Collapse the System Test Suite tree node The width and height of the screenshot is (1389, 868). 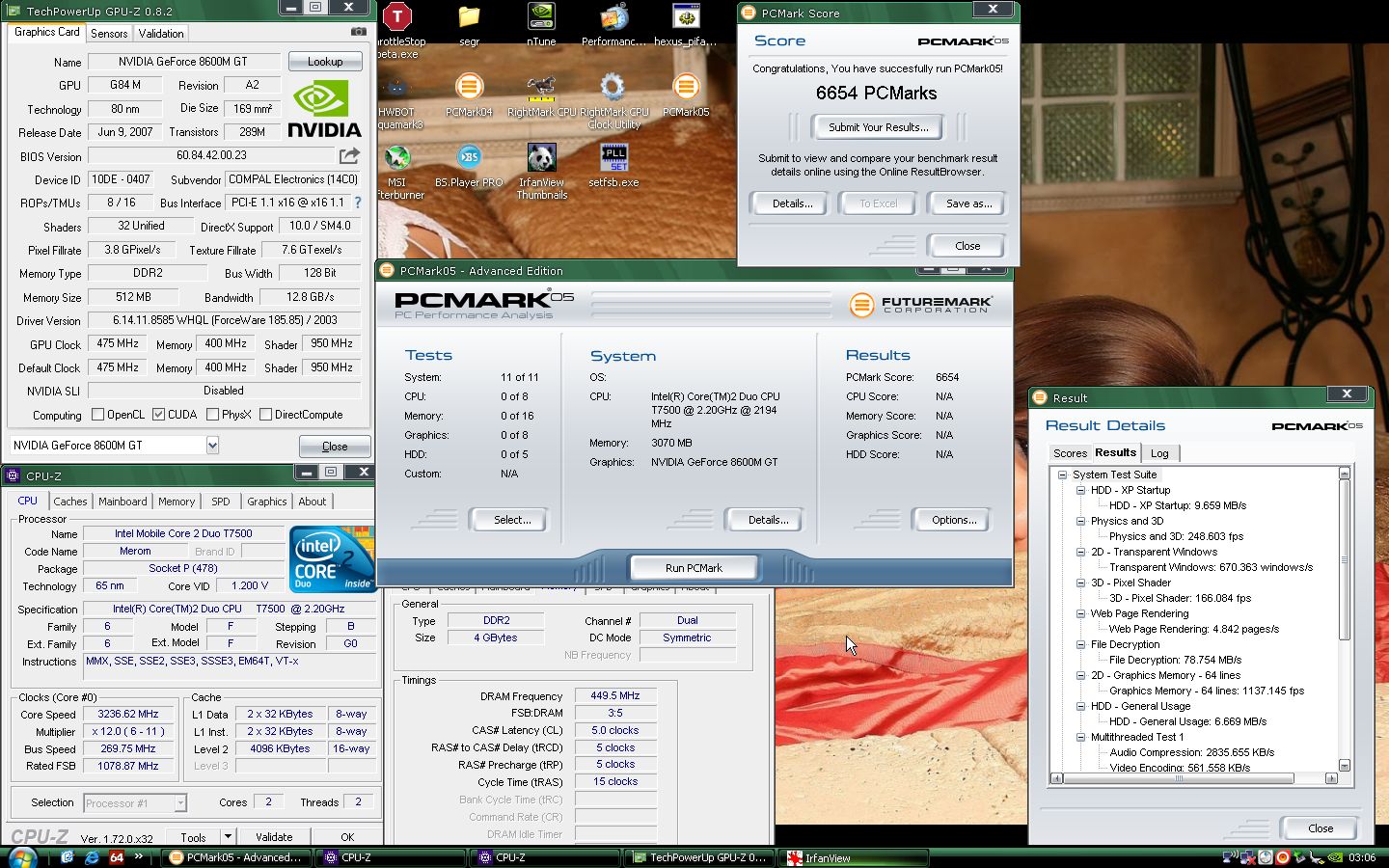(x=1062, y=475)
